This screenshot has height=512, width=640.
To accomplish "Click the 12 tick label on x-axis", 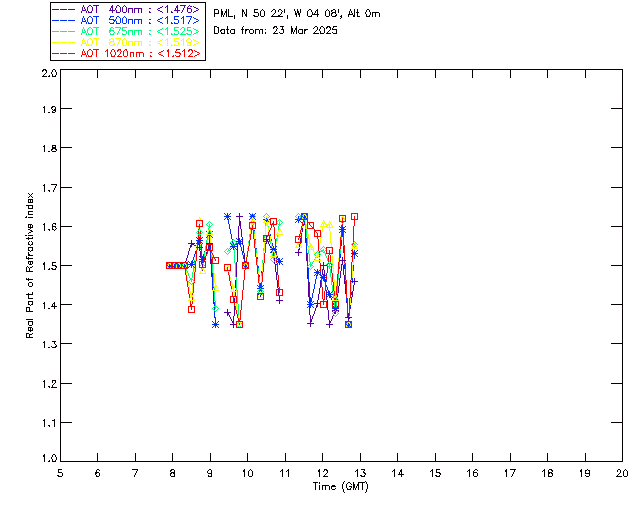I will pyautogui.click(x=322, y=473).
